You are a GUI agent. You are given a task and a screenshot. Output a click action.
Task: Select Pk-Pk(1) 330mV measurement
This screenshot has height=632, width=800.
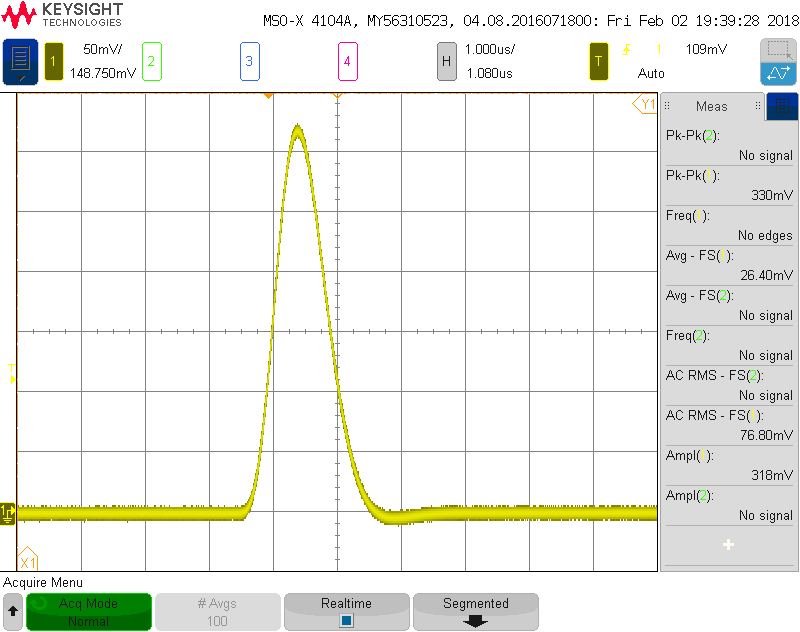[x=729, y=185]
